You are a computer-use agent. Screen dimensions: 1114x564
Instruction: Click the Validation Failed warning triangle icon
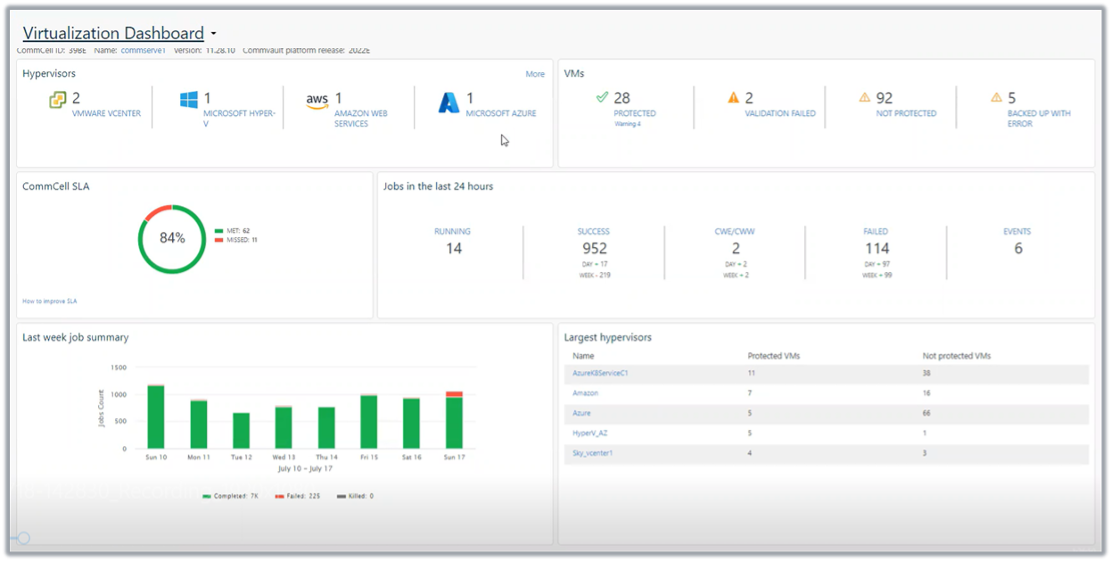pos(733,98)
